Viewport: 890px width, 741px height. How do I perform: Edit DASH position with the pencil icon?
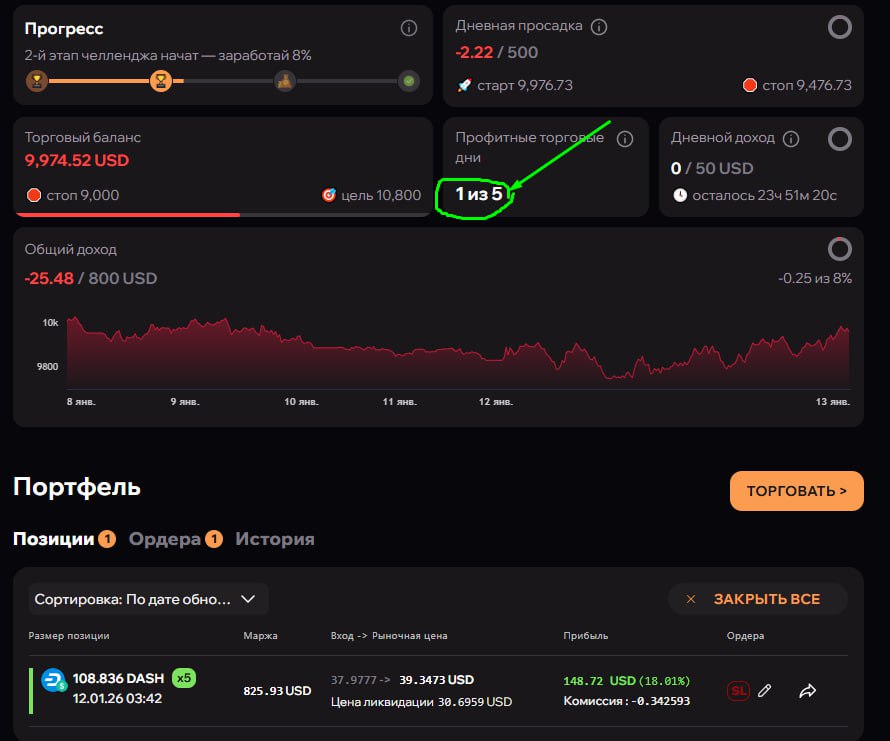(x=765, y=690)
